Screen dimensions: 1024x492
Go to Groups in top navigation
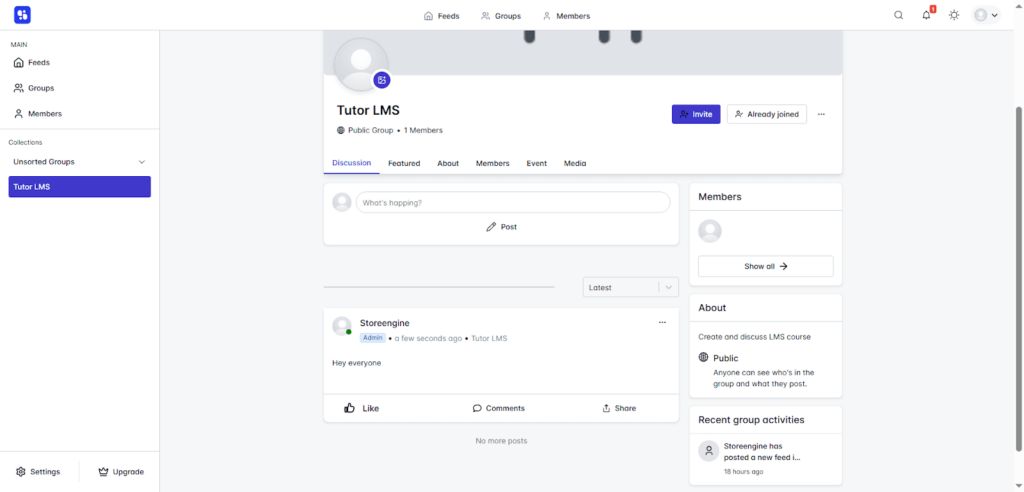pos(501,16)
